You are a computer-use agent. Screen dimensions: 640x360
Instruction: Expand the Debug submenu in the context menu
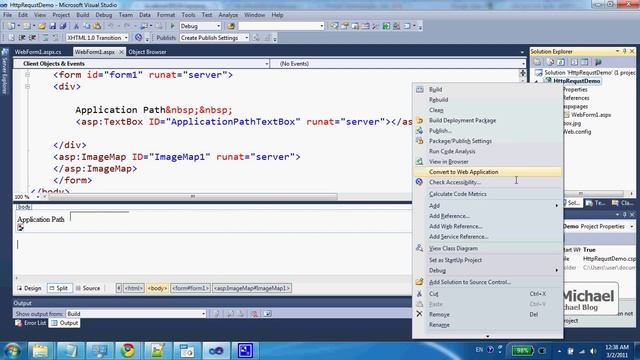(487, 271)
